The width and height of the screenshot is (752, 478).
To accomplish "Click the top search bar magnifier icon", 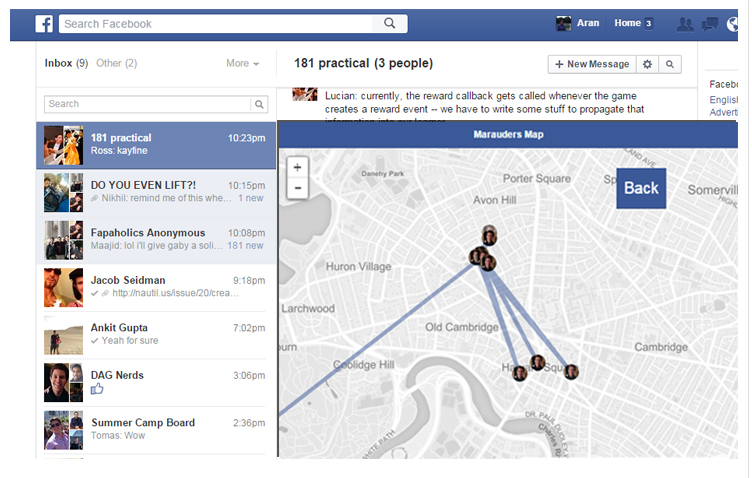I will pos(390,24).
